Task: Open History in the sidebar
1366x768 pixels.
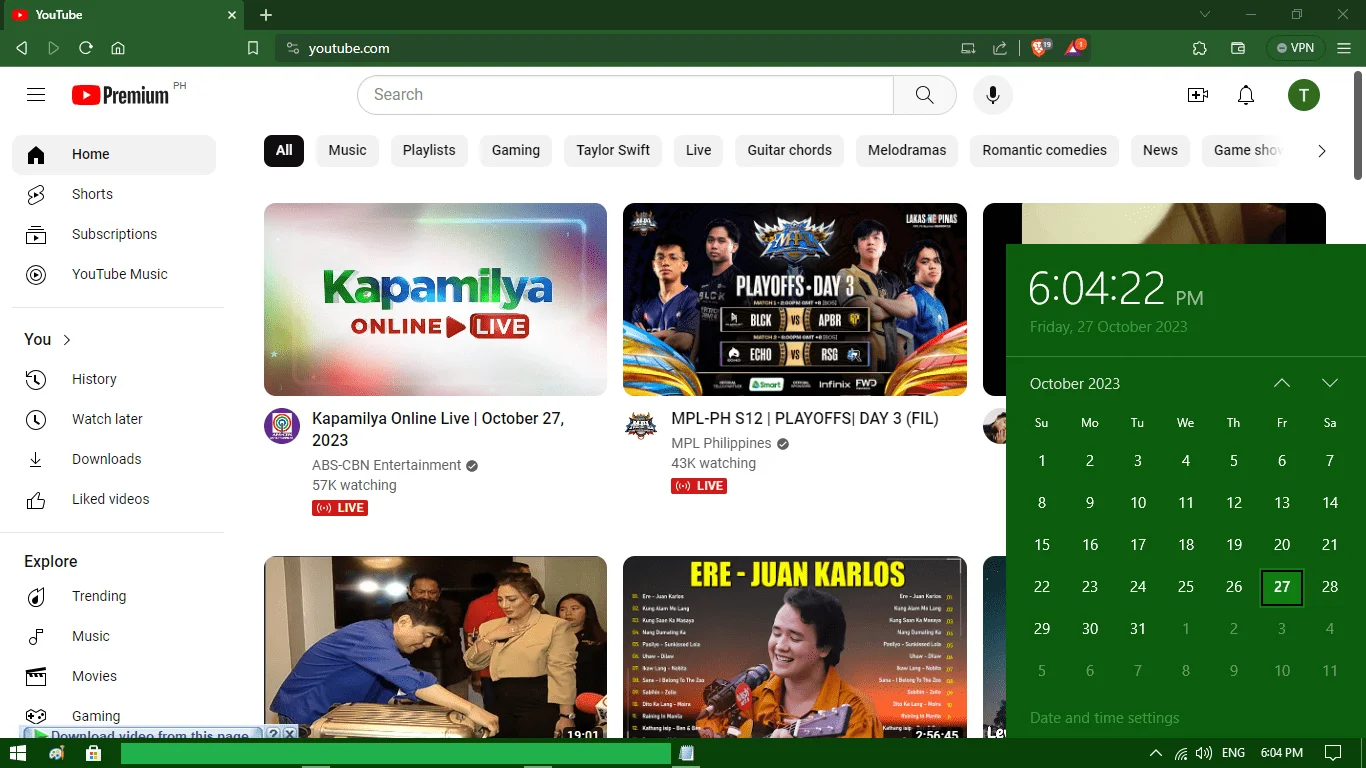Action: pos(114,379)
